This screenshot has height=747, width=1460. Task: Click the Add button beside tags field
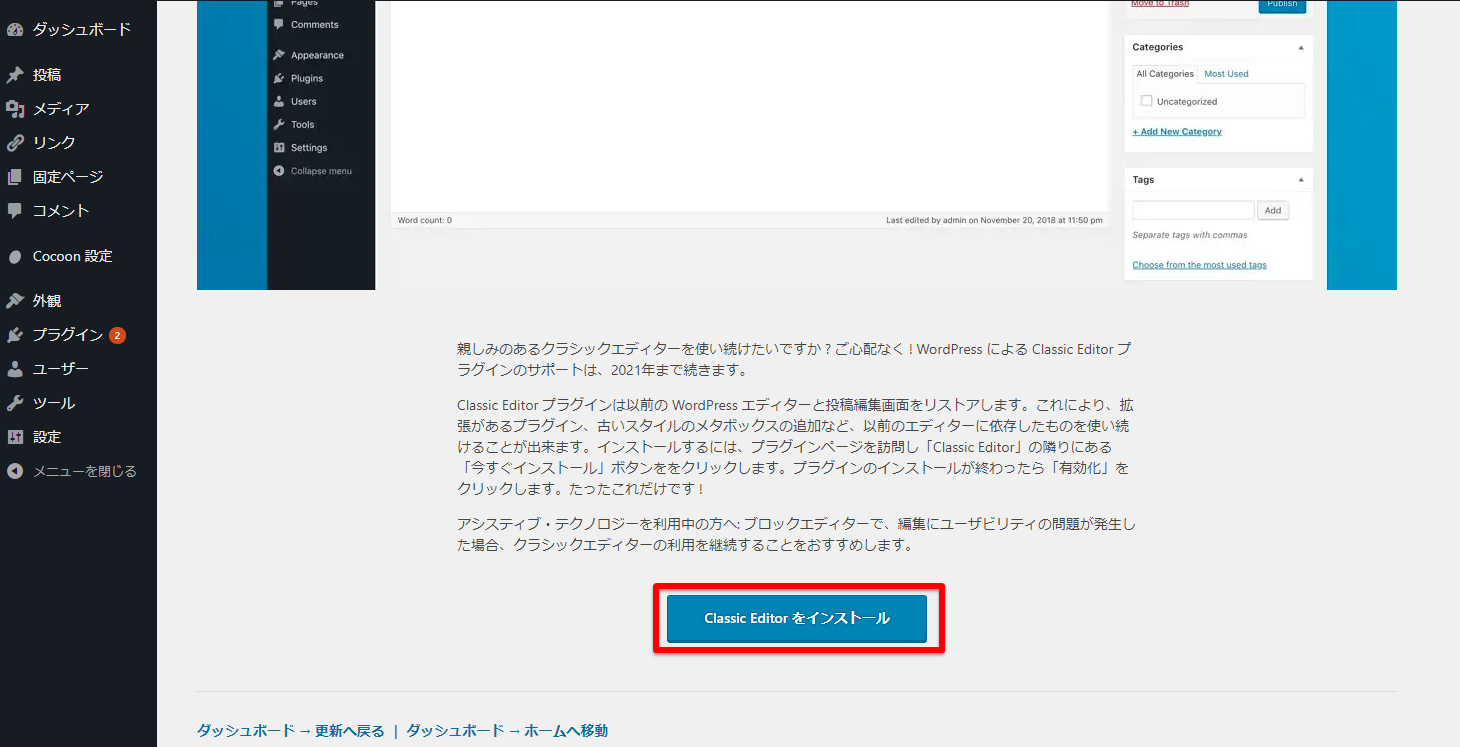pos(1273,211)
